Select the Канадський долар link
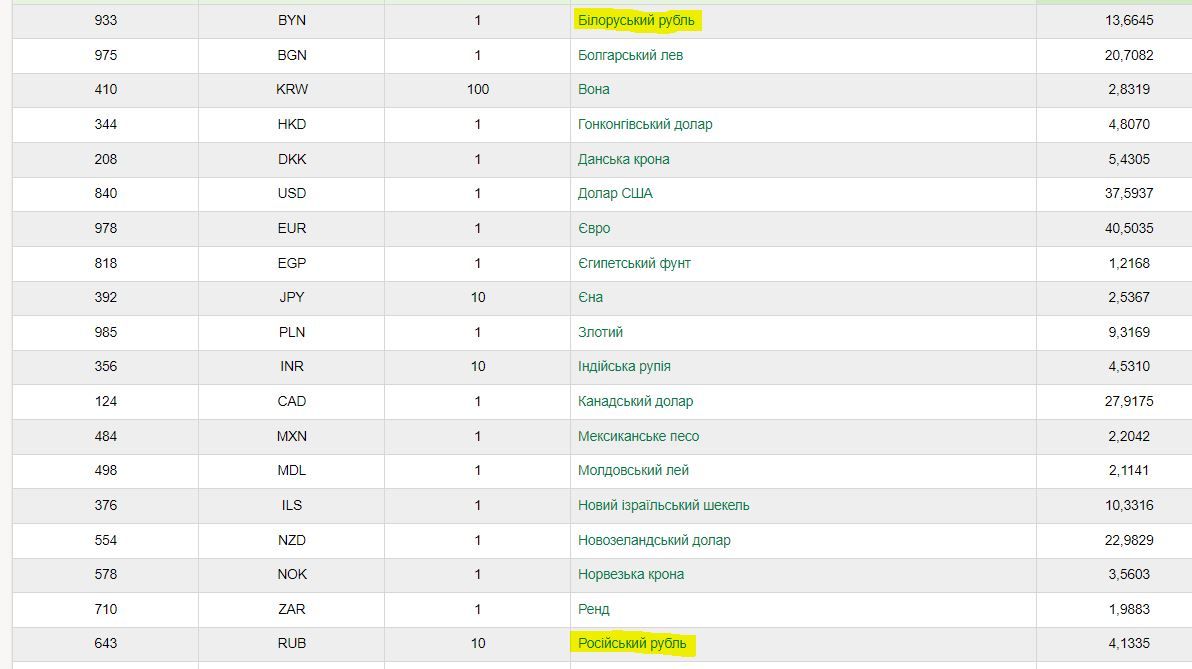The height and width of the screenshot is (669, 1192). click(x=635, y=401)
